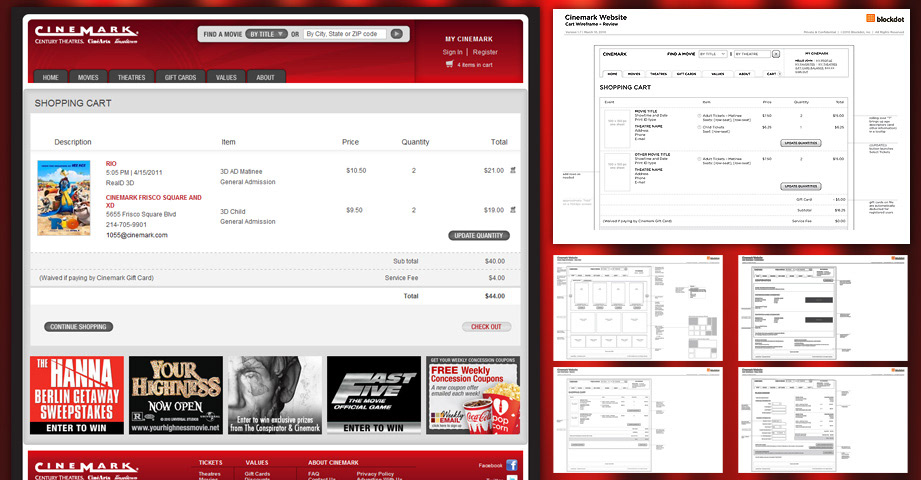Click the About Cinemark footer heading
This screenshot has width=921, height=480.
[333, 463]
